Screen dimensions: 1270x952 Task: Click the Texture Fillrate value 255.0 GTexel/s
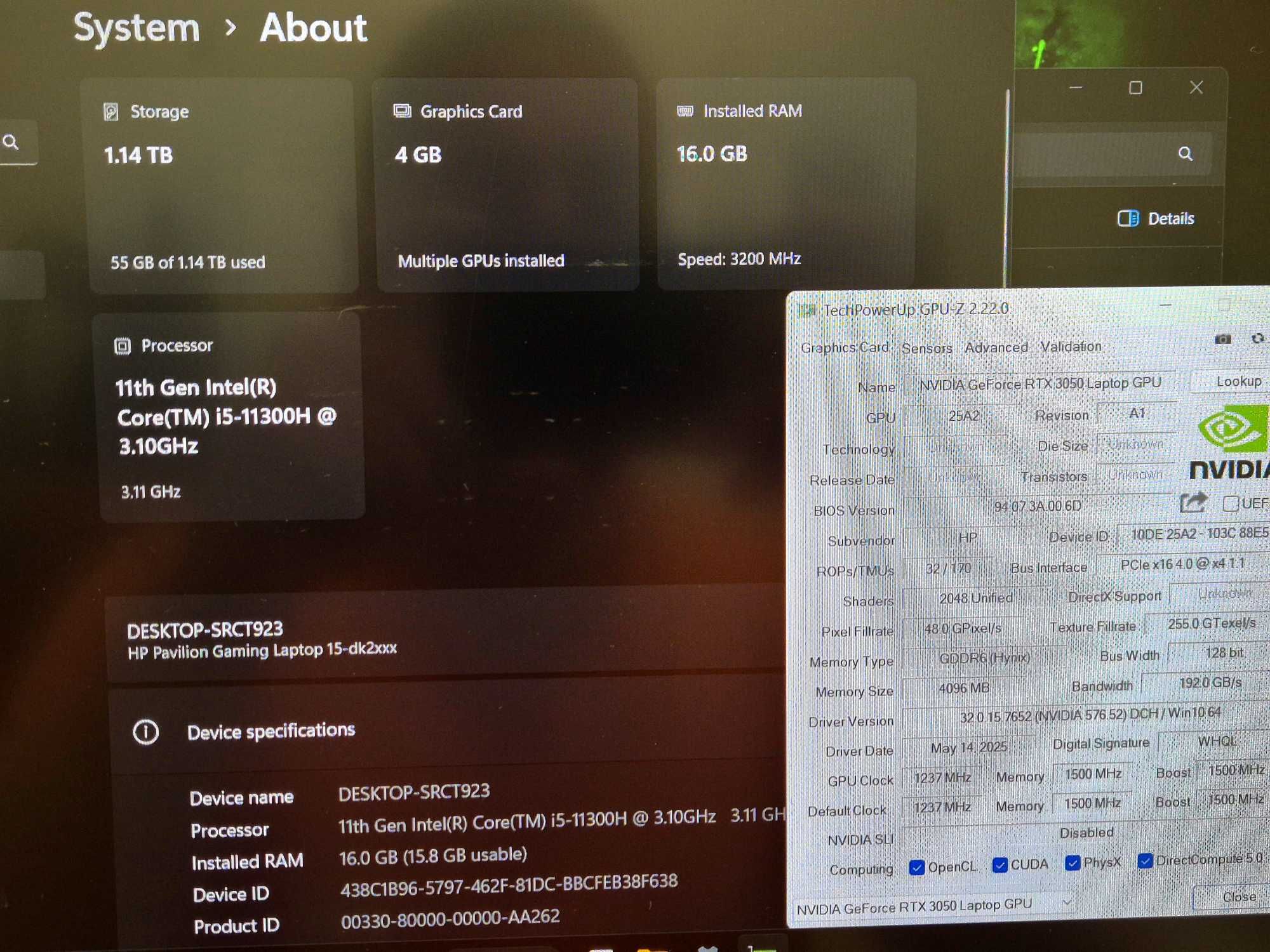coord(1212,624)
